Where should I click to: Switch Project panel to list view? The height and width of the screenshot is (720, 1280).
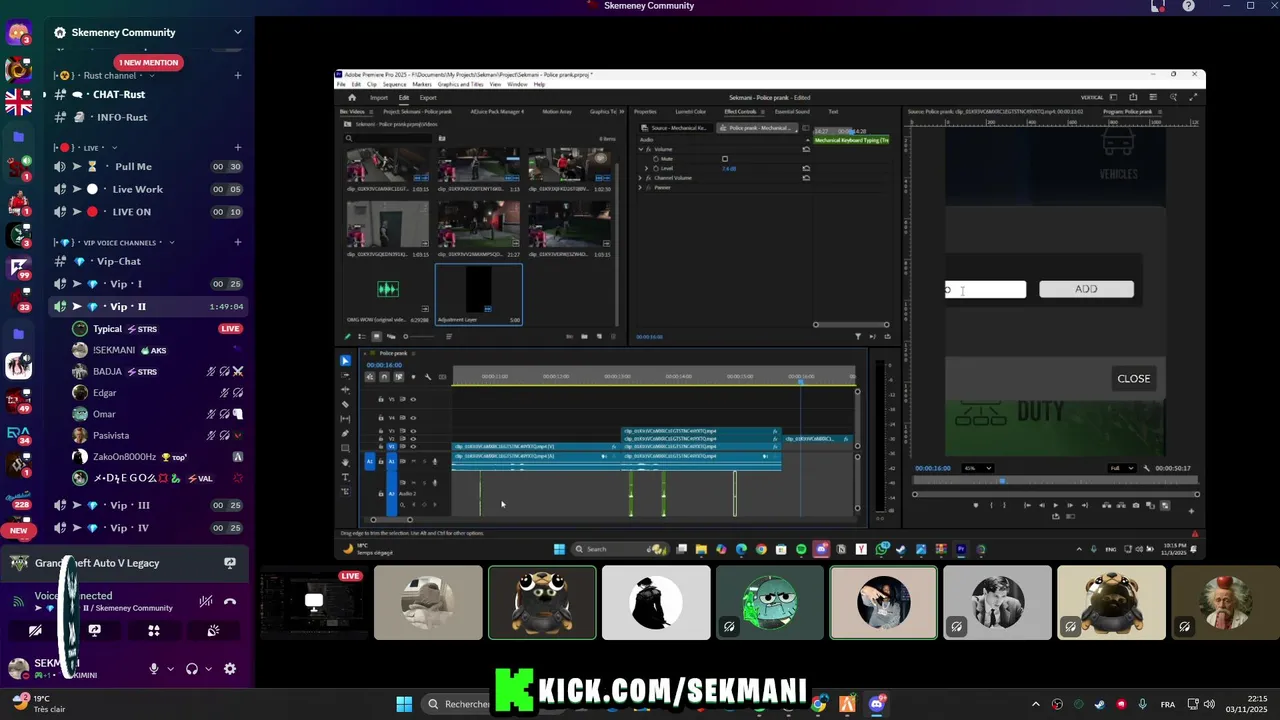362,336
